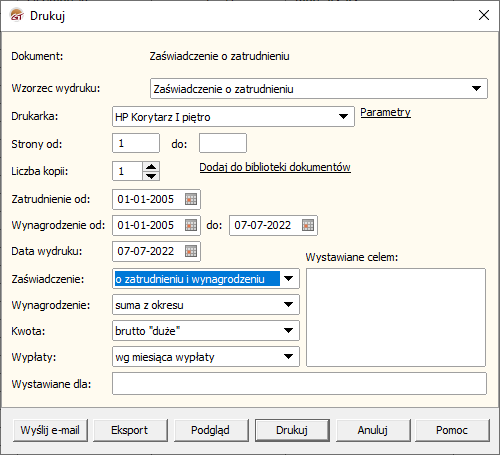Open calendar picker for Data wydruku
The image size is (500, 455).
coord(191,251)
